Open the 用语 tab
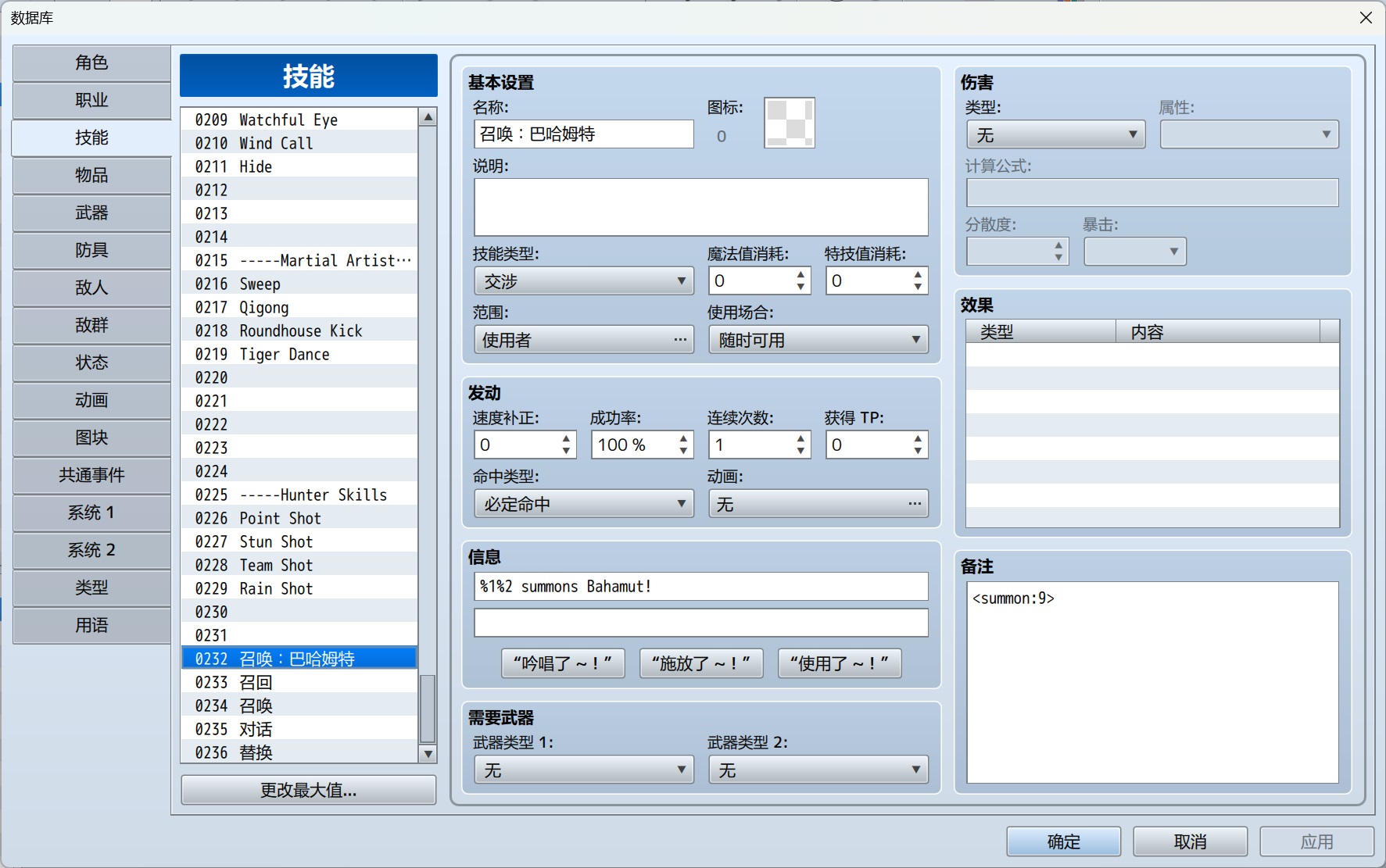1386x868 pixels. [x=91, y=625]
